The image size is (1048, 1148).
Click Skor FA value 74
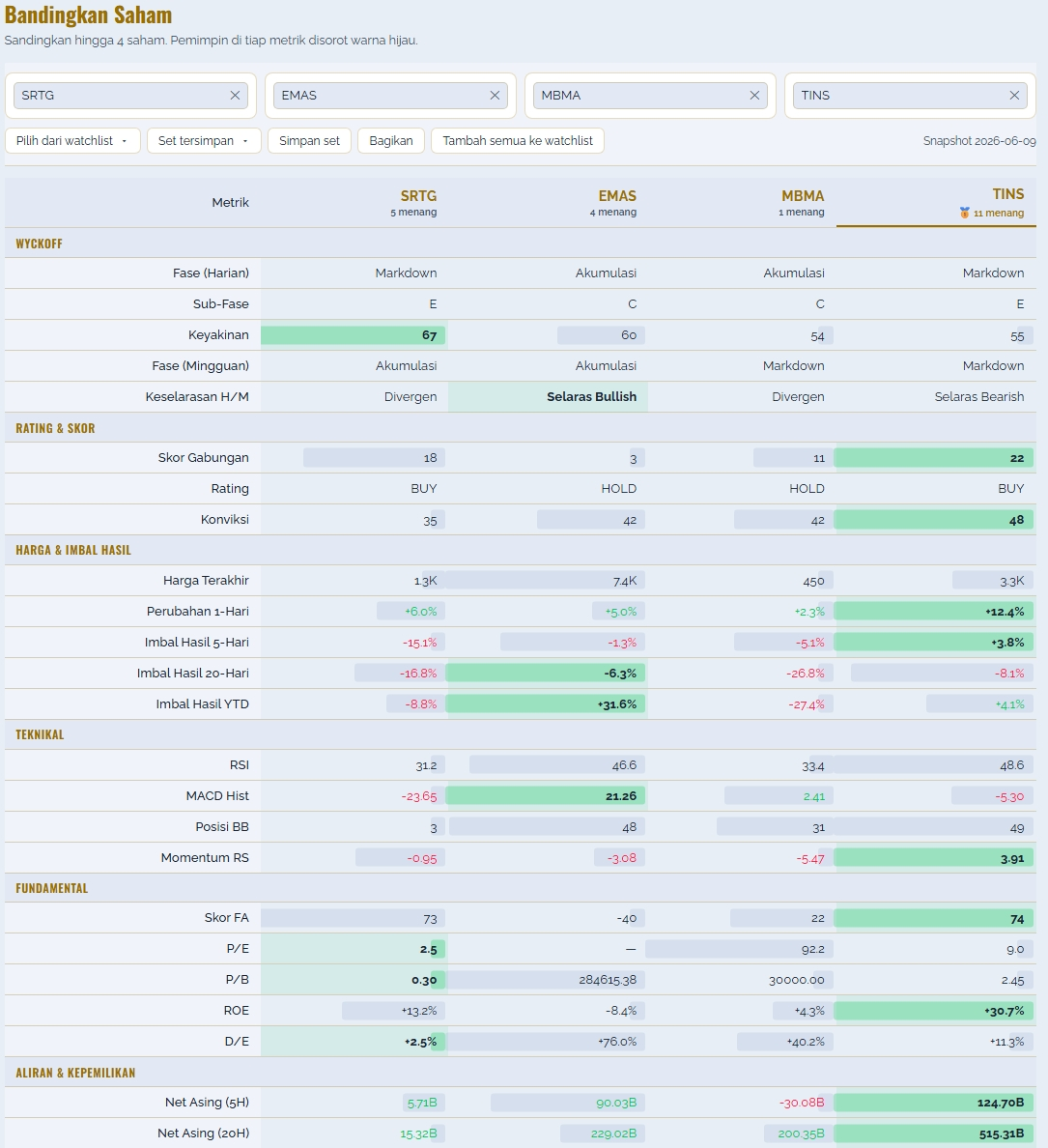coord(934,919)
